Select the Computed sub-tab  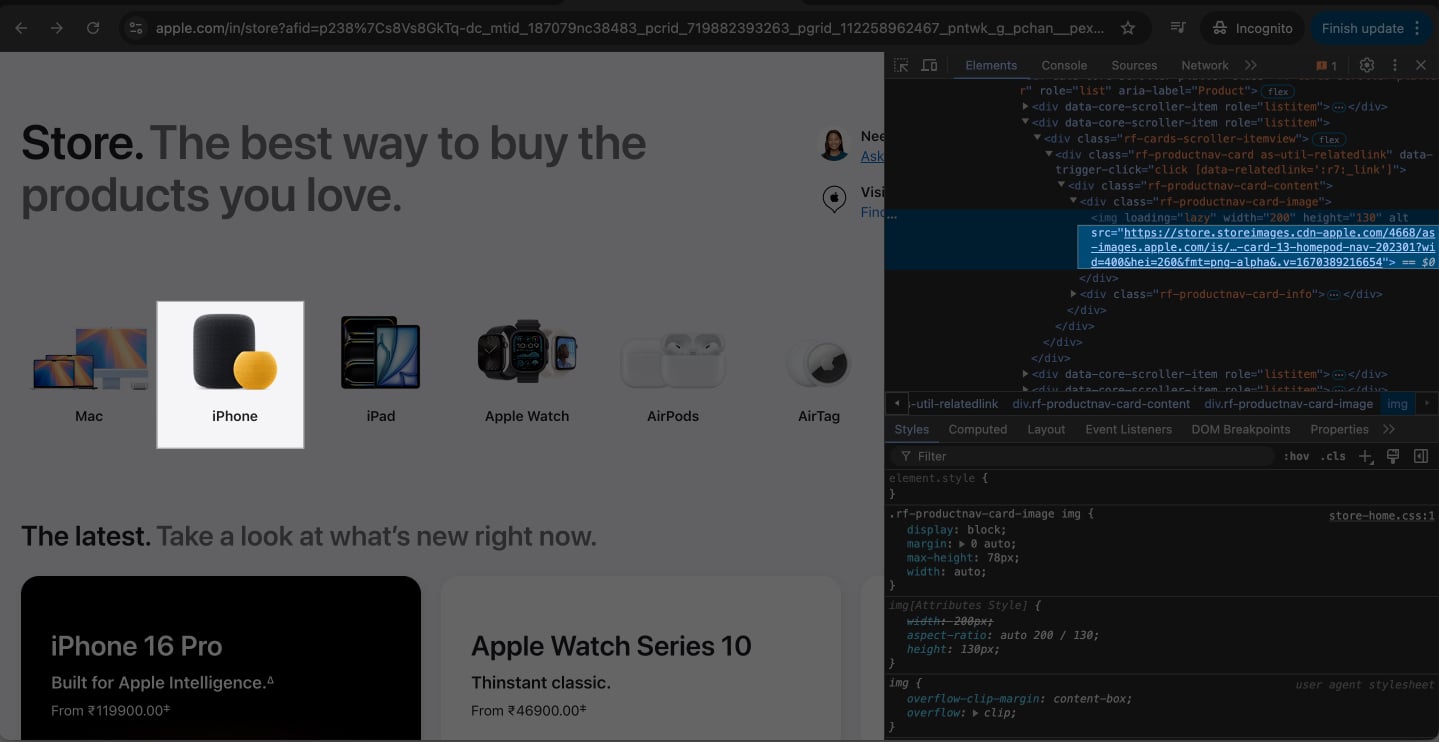(978, 429)
